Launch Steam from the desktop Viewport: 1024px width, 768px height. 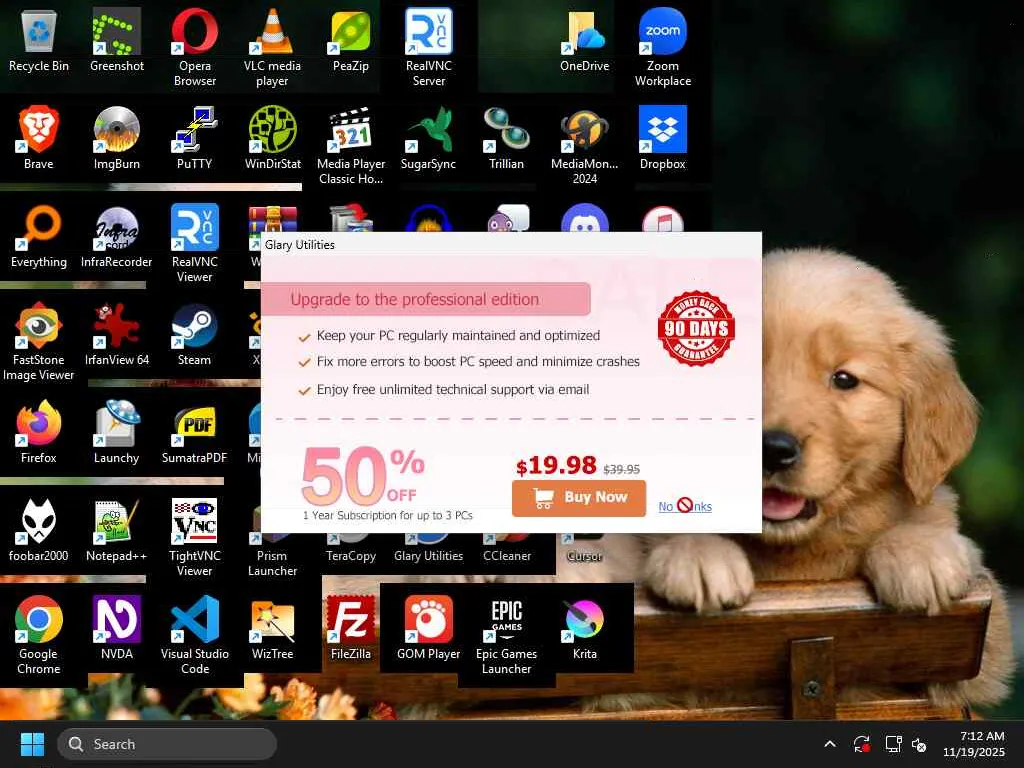coord(195,333)
